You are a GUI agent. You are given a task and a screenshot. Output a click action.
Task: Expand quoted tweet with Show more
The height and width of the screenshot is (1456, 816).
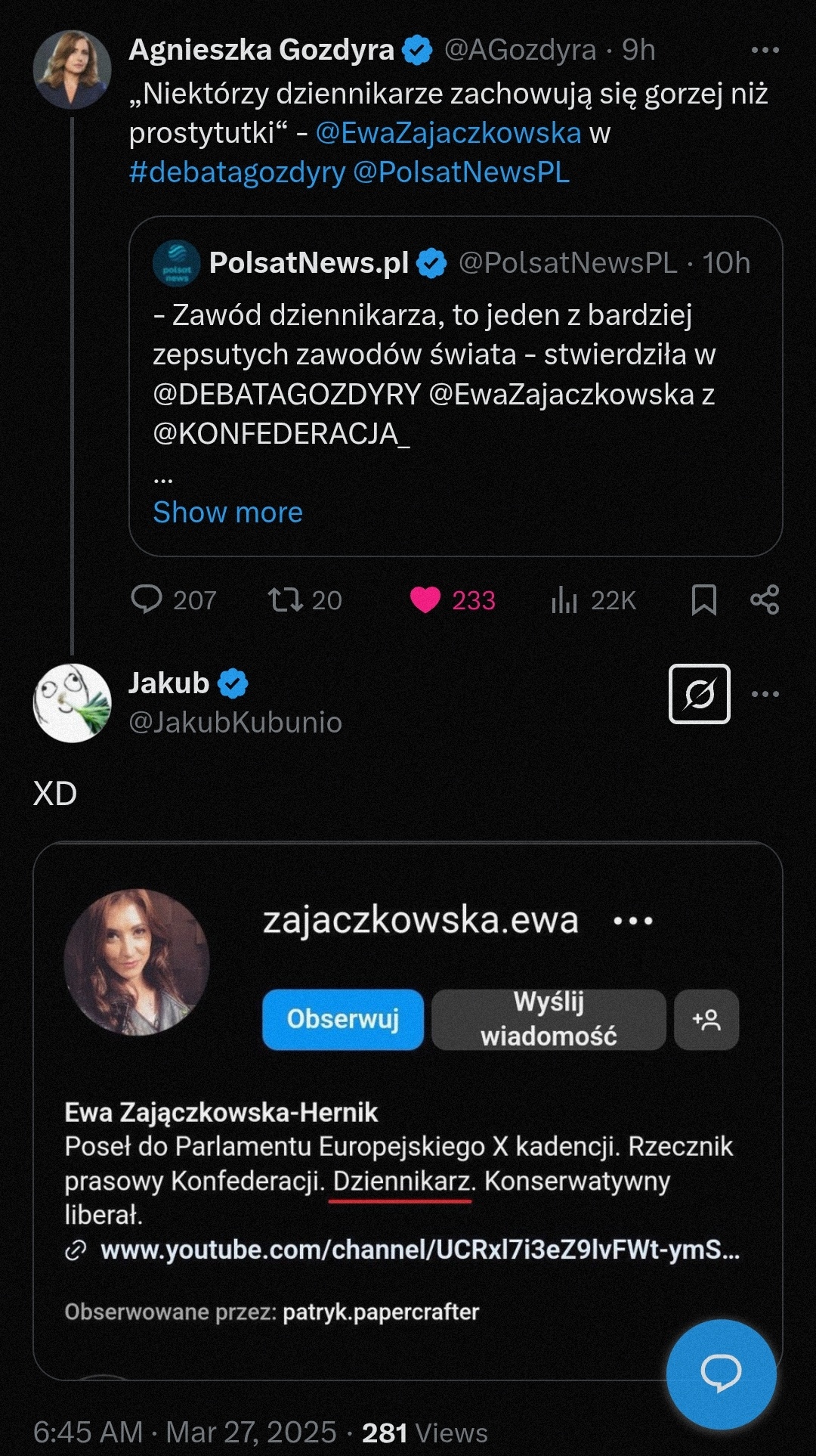tap(227, 513)
